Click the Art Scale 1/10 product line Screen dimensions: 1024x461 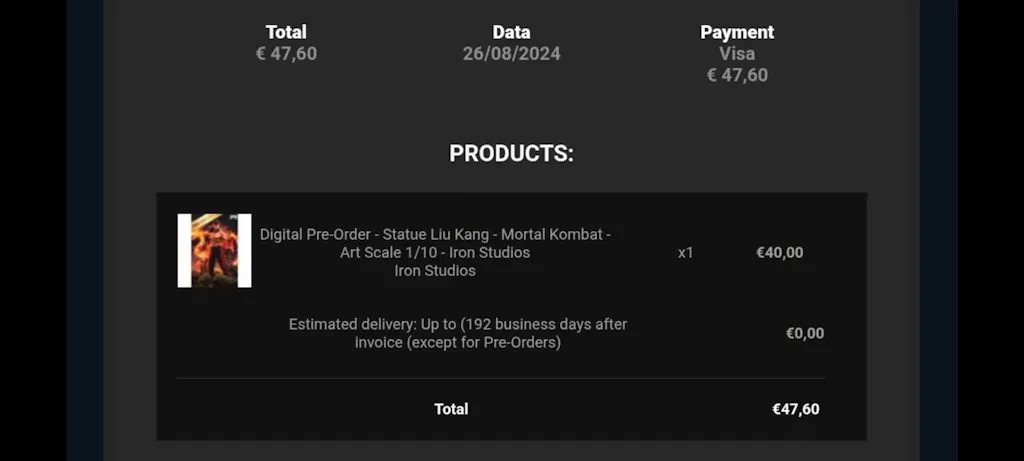point(435,252)
